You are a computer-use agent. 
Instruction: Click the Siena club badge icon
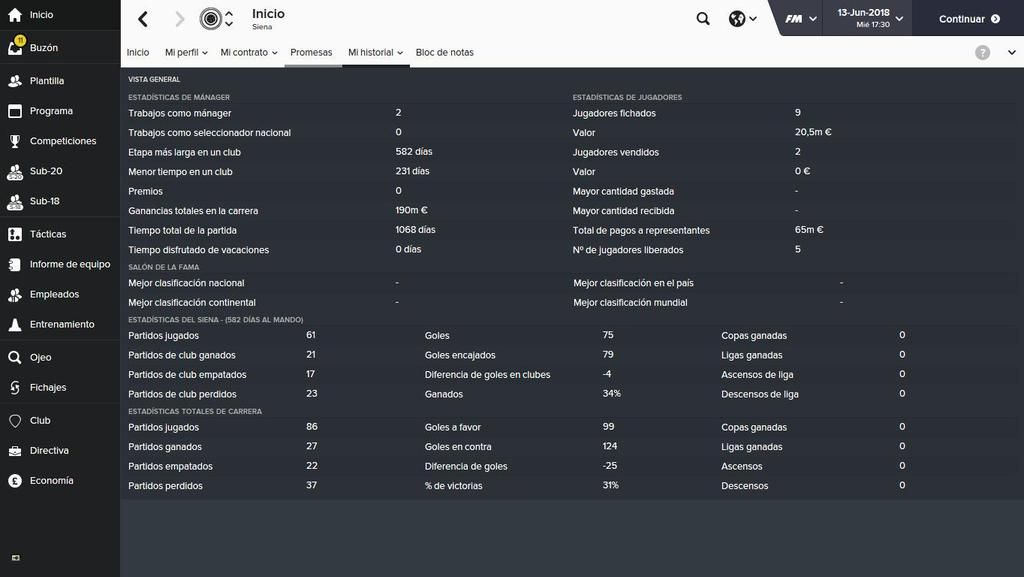pyautogui.click(x=210, y=19)
